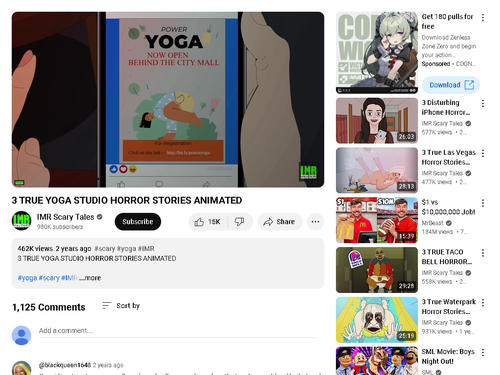Screen dimensions: 500x375
Task: Click the #scary hashtag link in description
Action: (49, 278)
